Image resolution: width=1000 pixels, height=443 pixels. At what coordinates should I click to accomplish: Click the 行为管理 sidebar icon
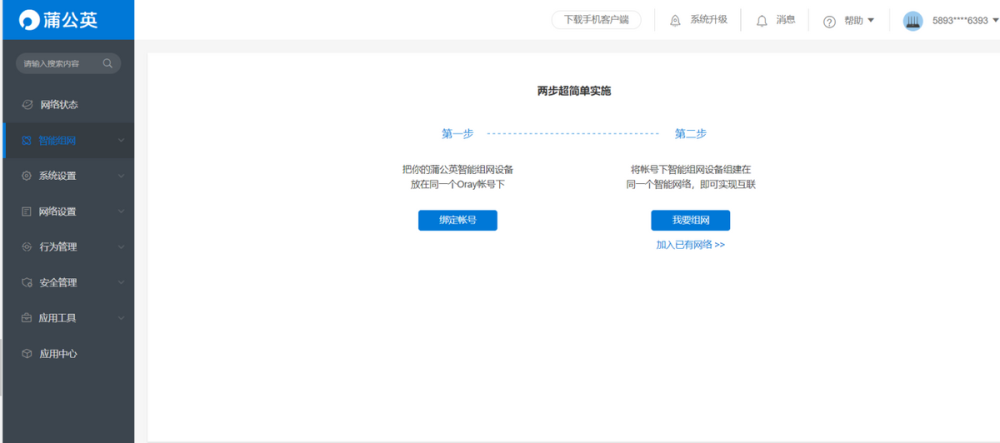point(27,247)
